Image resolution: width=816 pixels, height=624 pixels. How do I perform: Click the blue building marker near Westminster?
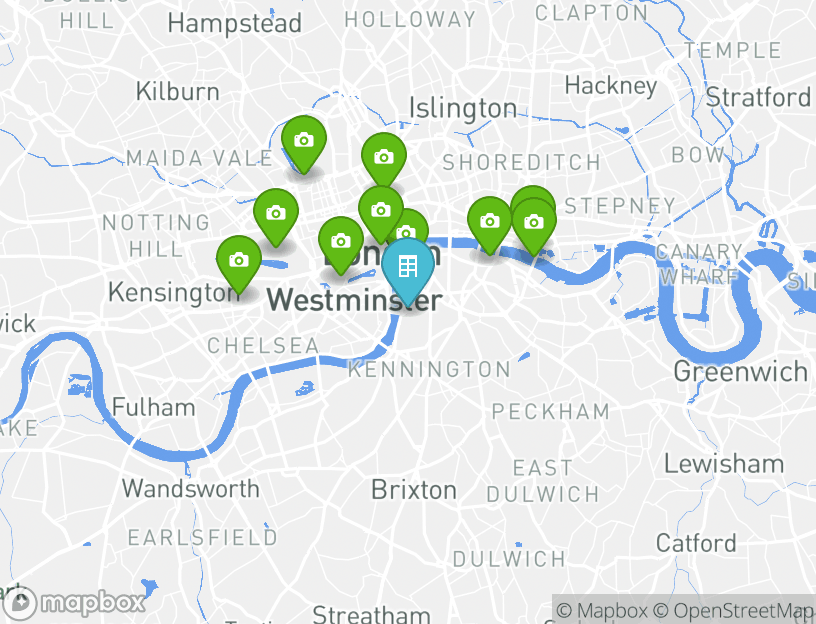(408, 268)
